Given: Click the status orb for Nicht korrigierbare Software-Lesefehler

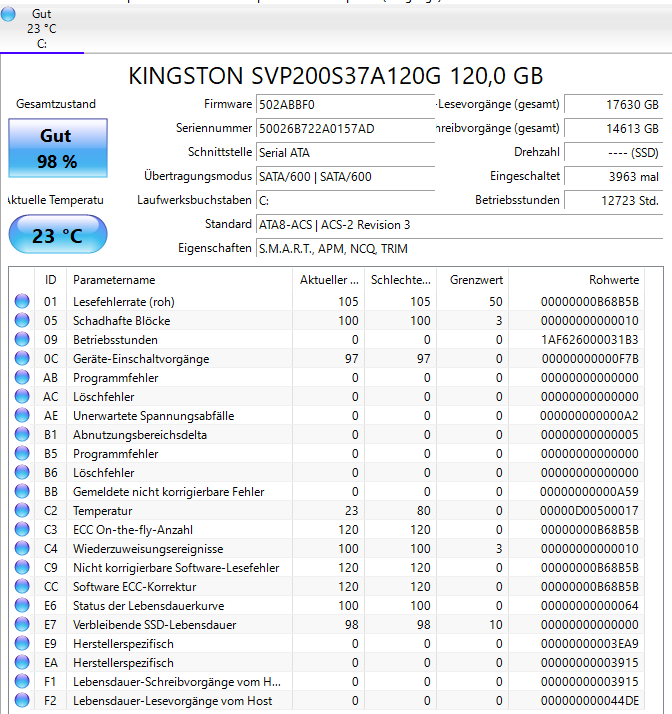Looking at the screenshot, I should pos(22,567).
